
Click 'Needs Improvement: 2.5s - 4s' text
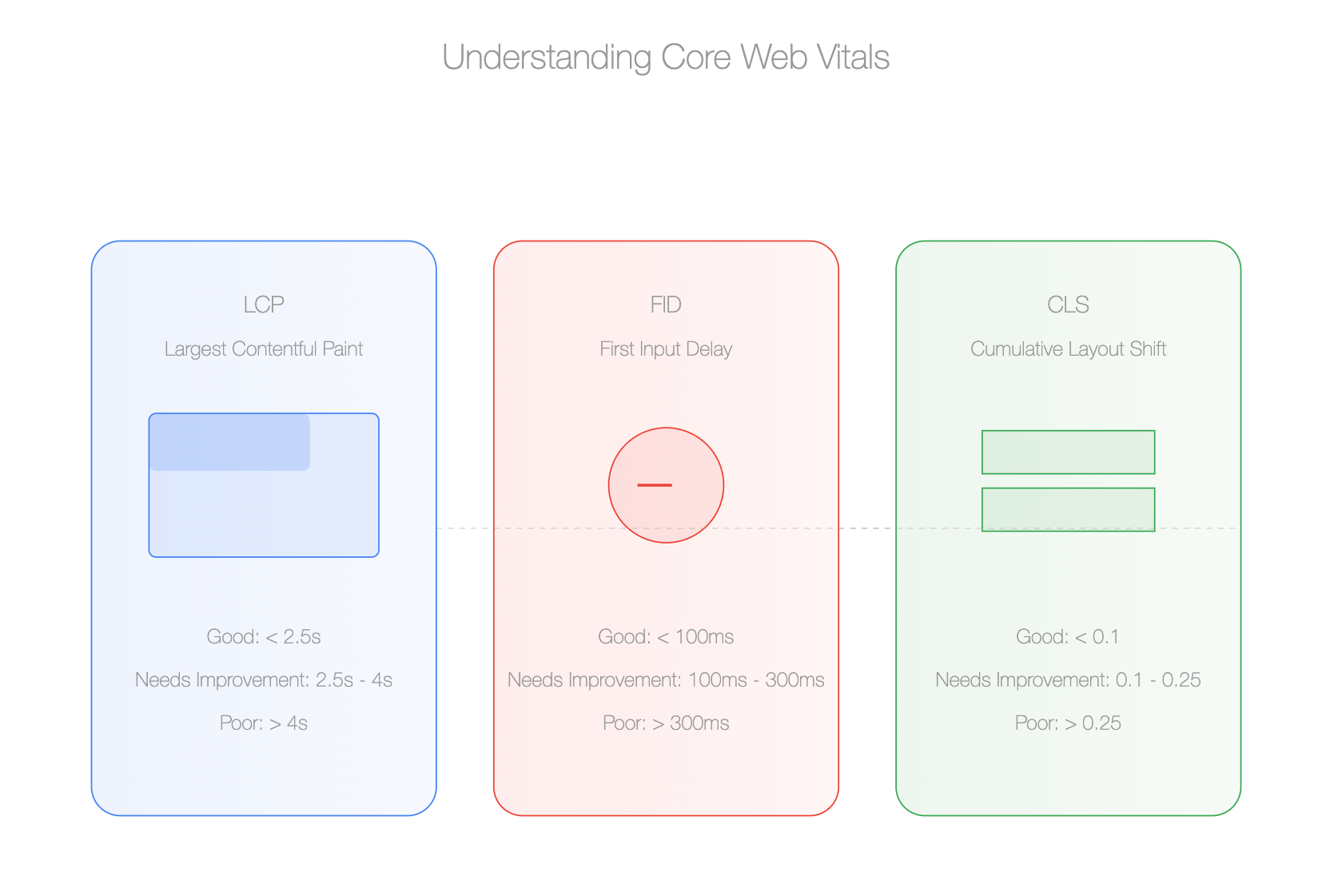264,680
